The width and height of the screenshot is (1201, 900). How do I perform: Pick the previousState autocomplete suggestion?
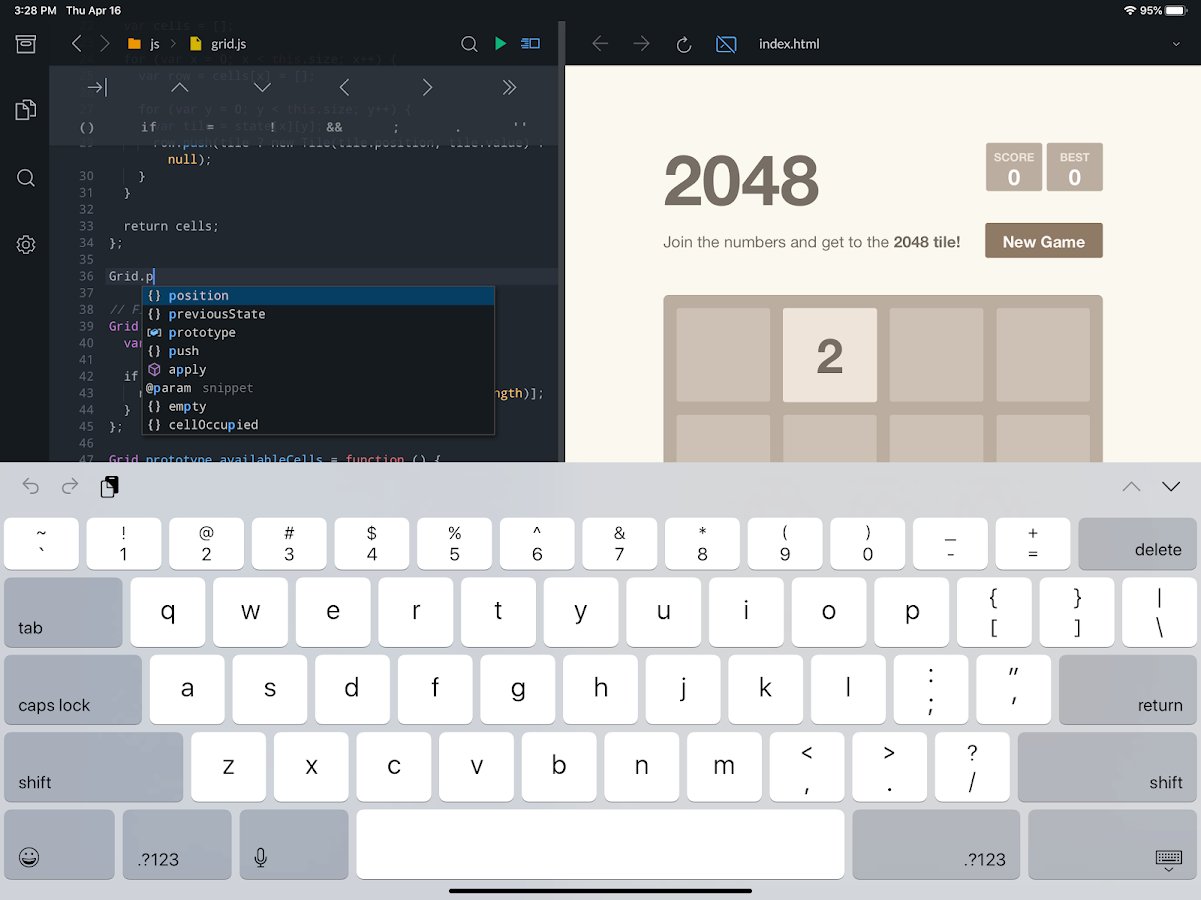click(216, 314)
